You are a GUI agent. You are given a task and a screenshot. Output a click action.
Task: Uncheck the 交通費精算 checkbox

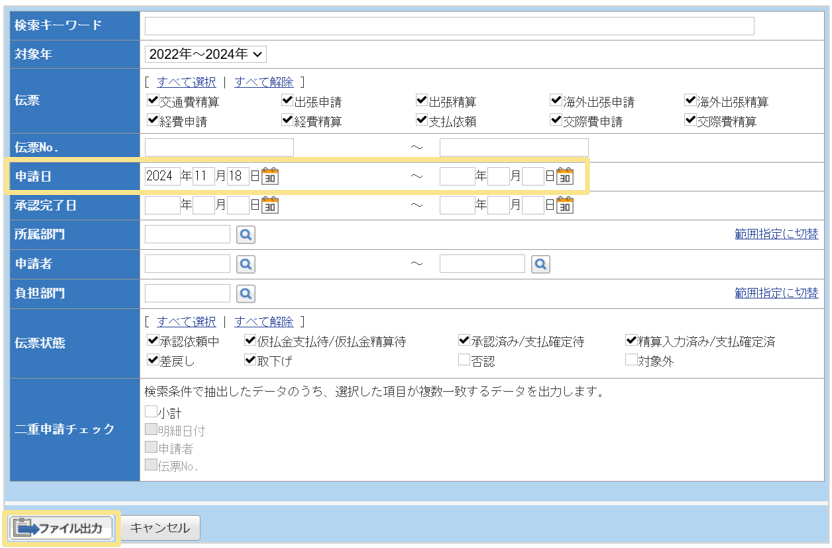(x=152, y=101)
